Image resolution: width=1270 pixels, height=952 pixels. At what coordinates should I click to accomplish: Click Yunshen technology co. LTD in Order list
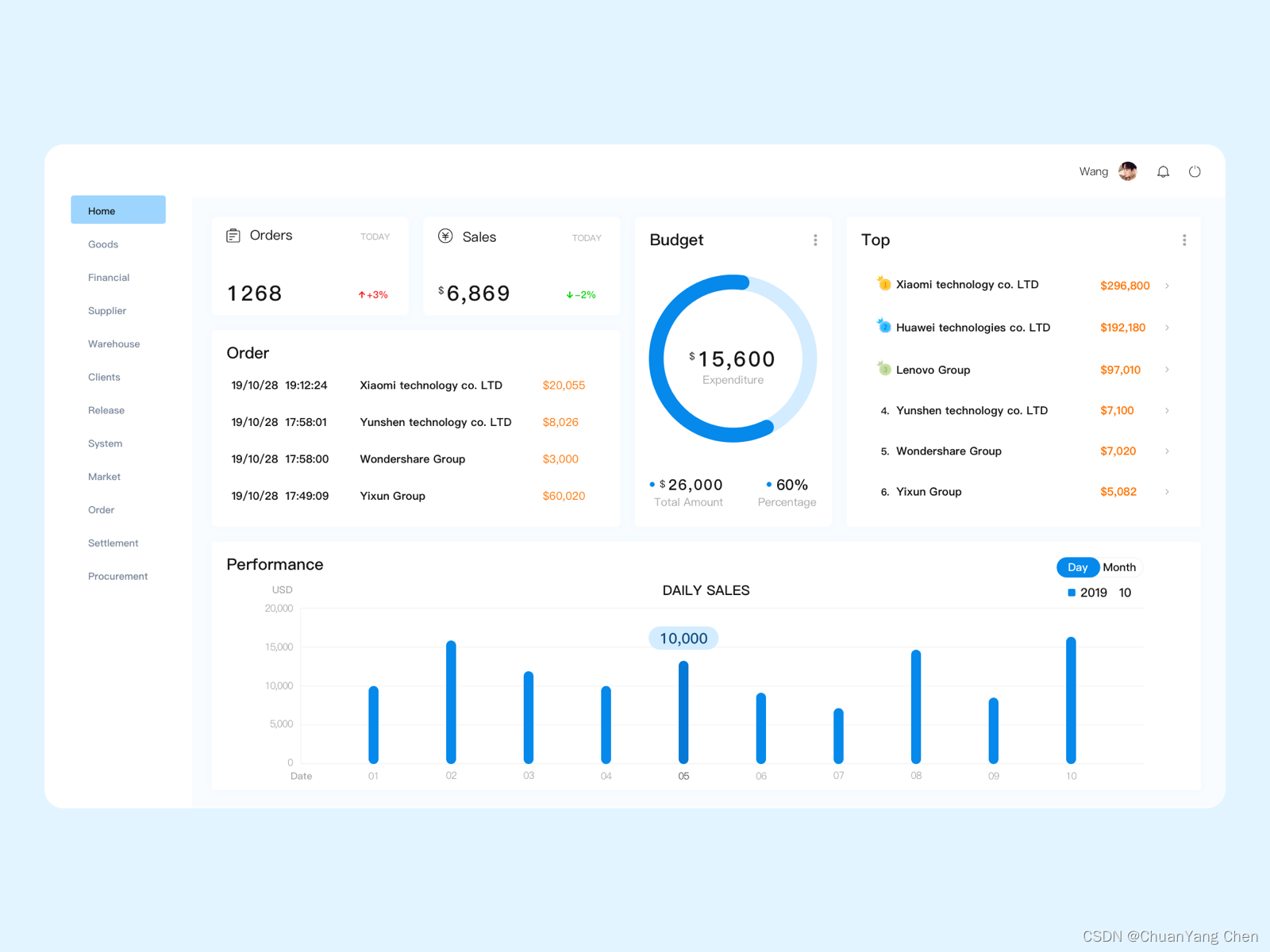click(436, 422)
